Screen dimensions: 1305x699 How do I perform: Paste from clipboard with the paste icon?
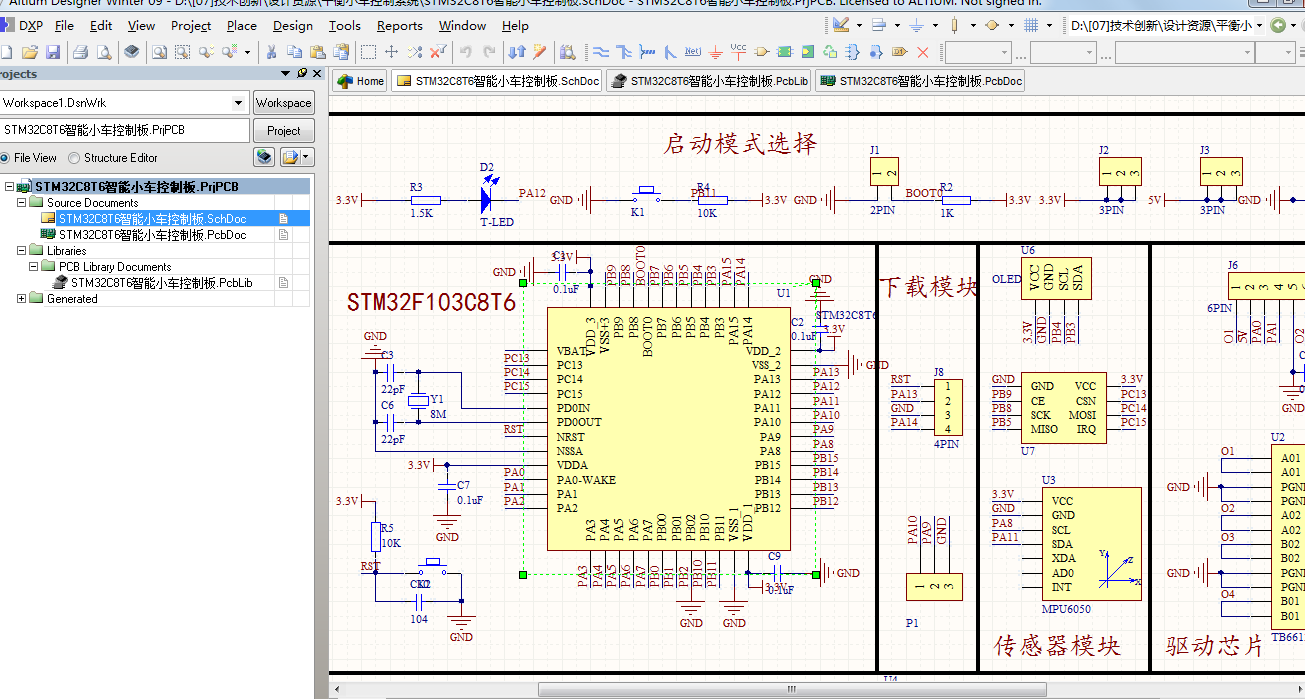[x=317, y=51]
